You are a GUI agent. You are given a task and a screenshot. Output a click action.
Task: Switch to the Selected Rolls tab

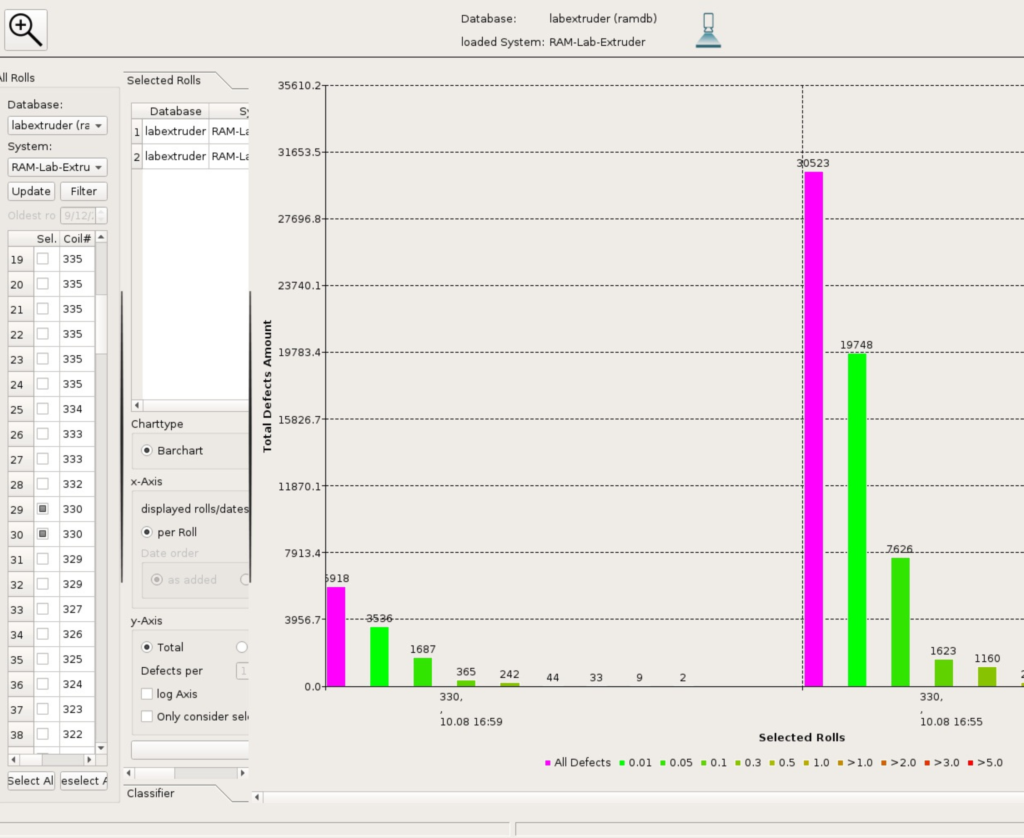coord(164,80)
